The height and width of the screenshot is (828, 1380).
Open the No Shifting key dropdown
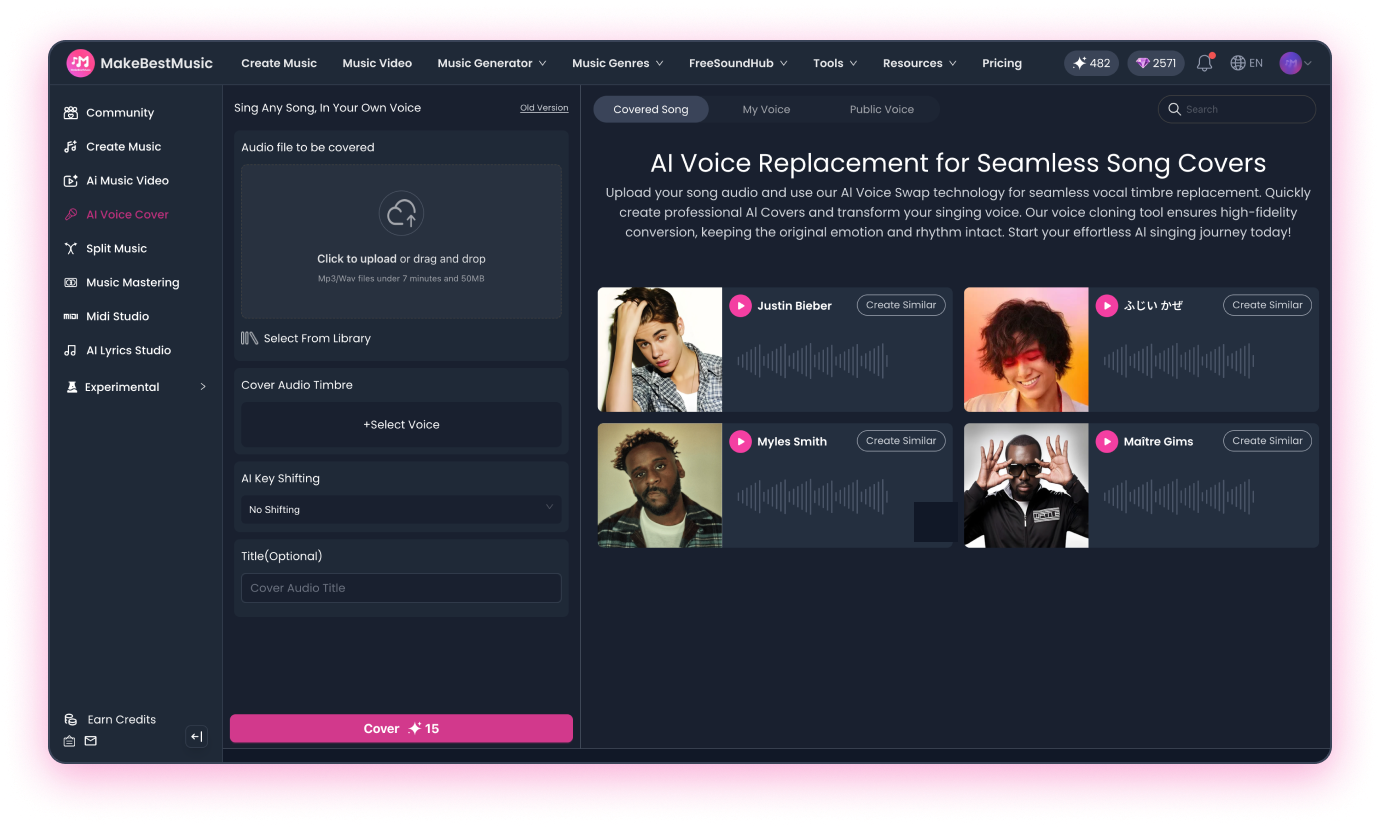point(401,510)
